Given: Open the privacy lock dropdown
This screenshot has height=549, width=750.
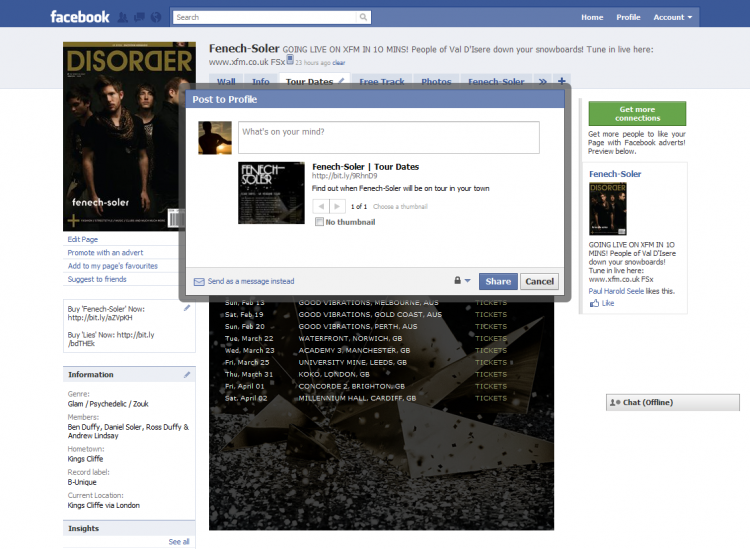Looking at the screenshot, I should (462, 281).
